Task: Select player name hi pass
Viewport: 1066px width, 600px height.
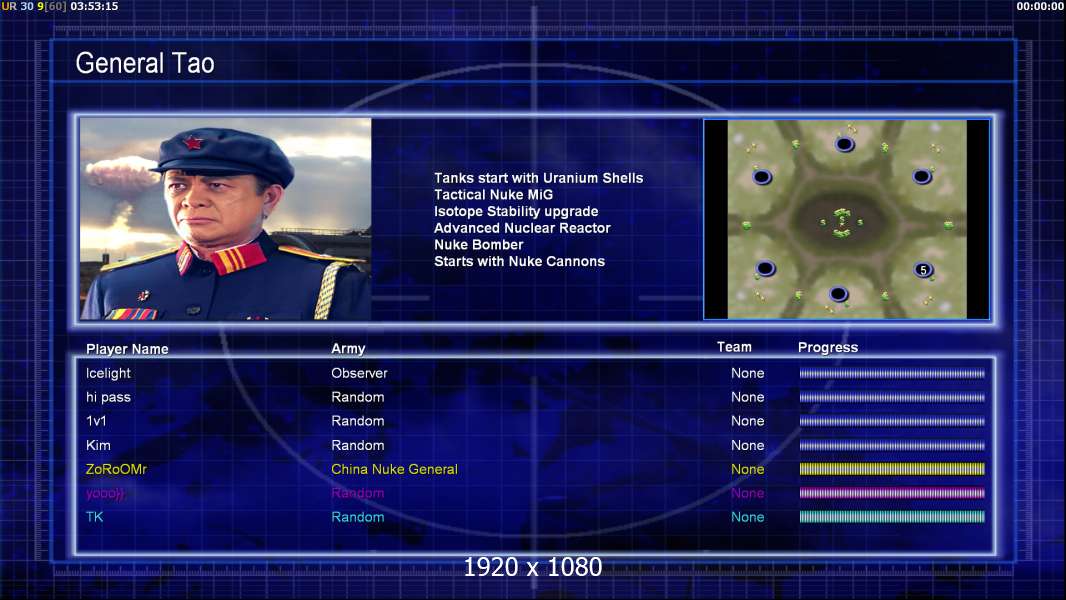Action: click(108, 398)
